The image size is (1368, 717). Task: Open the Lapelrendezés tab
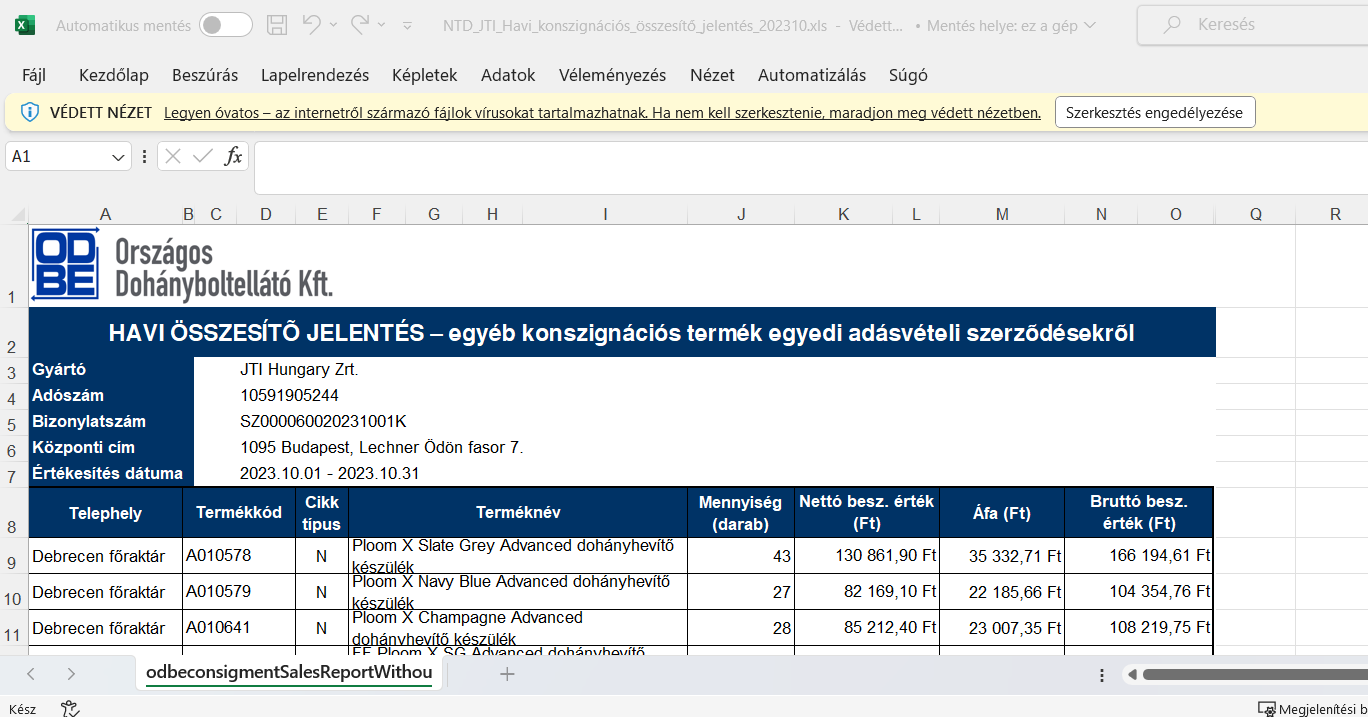click(315, 75)
